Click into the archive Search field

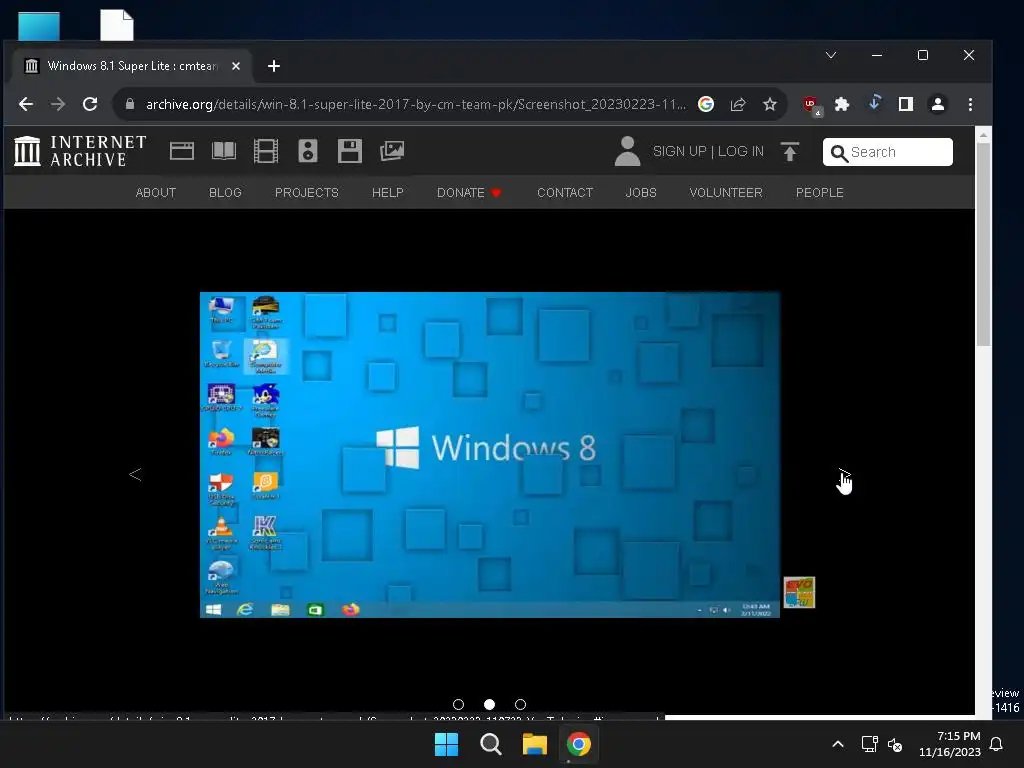point(888,152)
